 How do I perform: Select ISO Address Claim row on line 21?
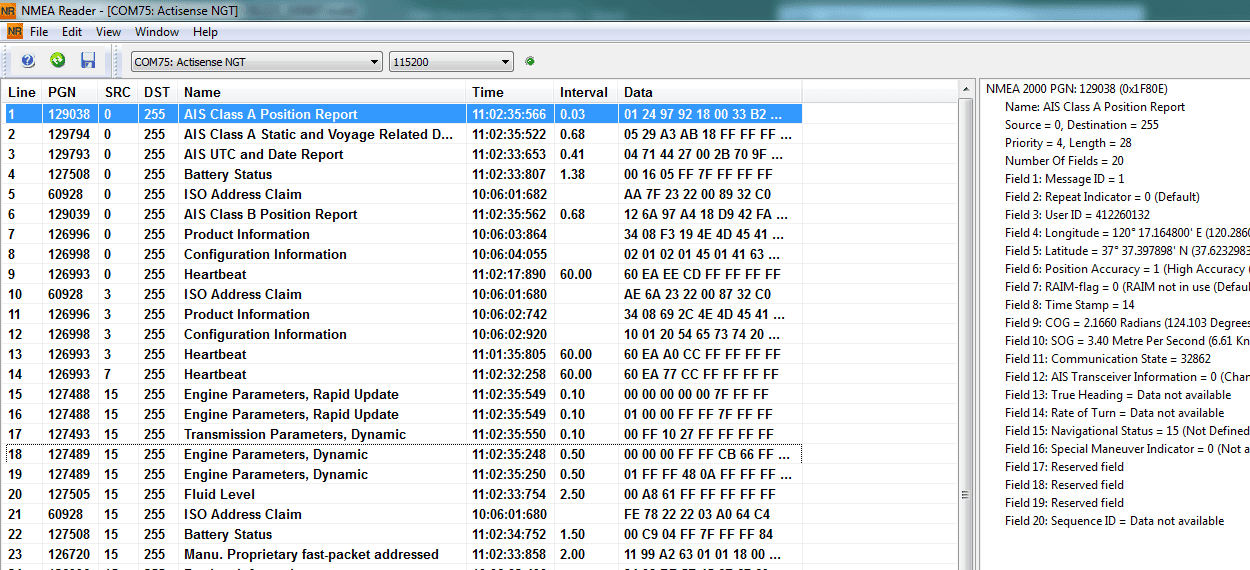coord(402,514)
